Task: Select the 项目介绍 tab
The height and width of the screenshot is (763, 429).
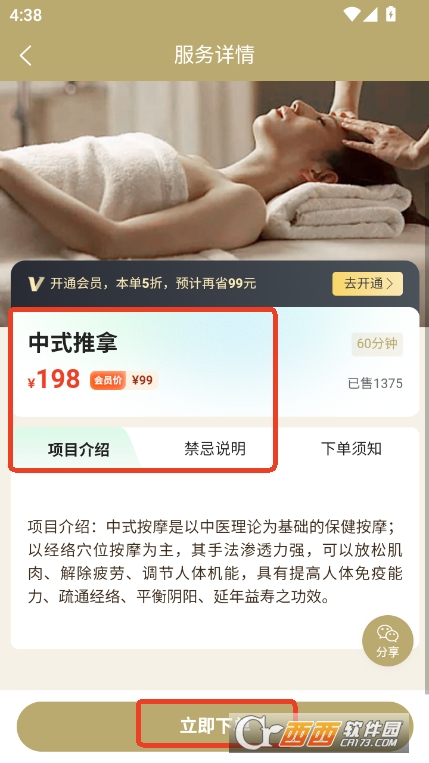Action: [78, 449]
